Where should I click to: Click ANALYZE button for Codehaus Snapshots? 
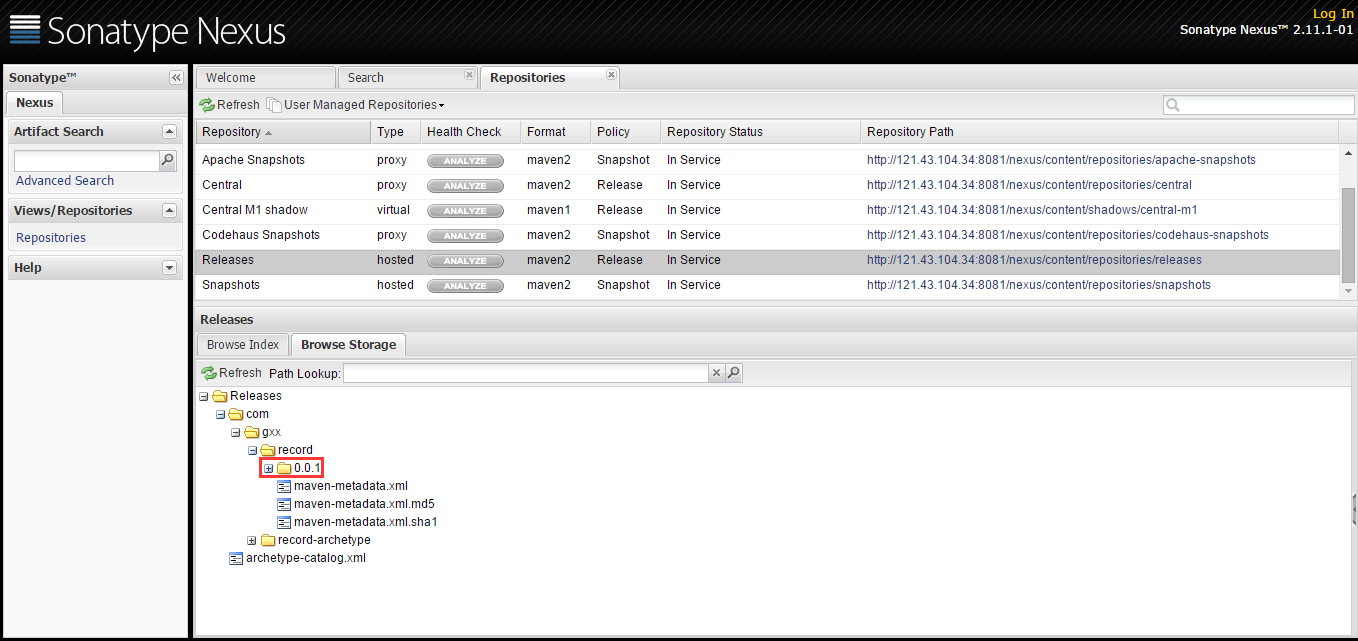(x=465, y=235)
